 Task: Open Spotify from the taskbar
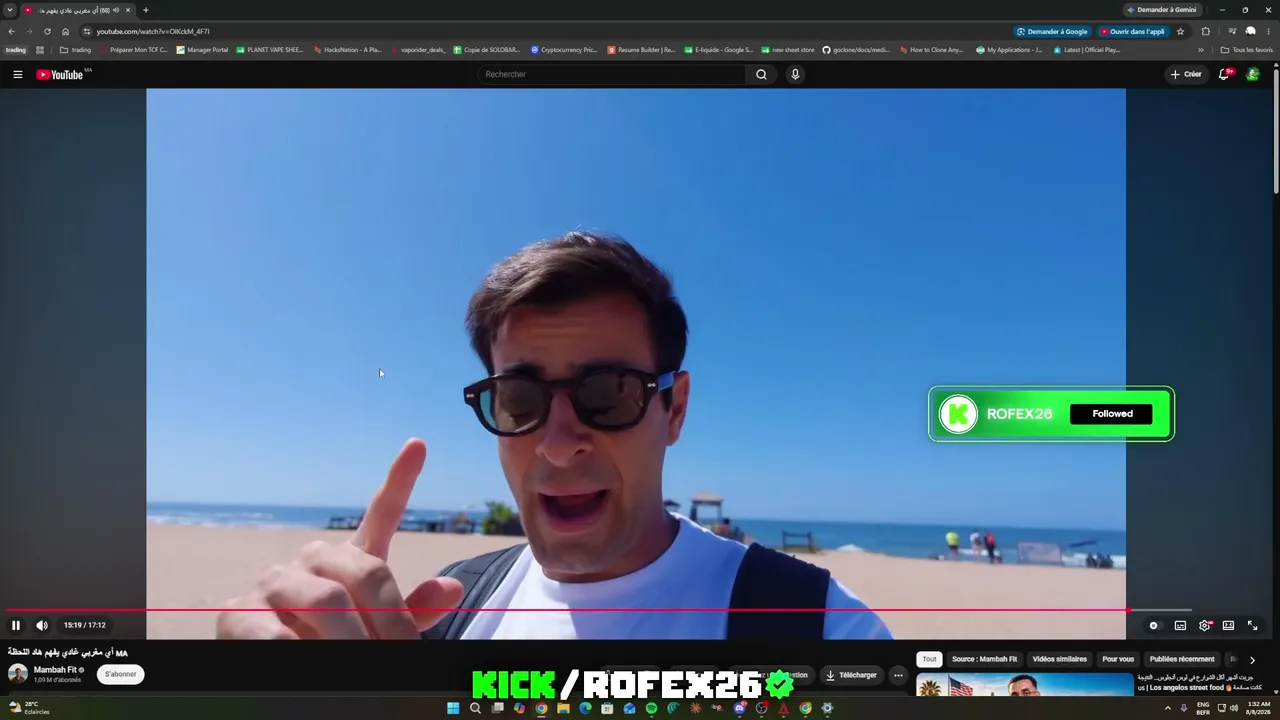coord(651,708)
